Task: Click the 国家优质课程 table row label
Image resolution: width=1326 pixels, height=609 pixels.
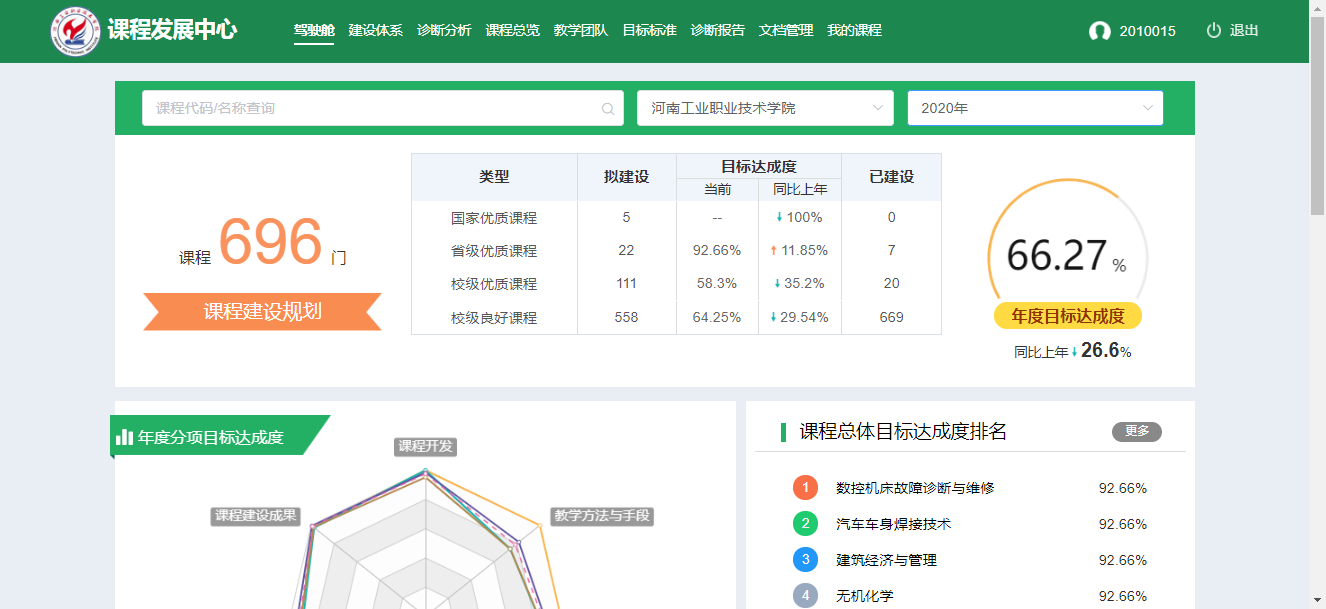Action: (494, 217)
